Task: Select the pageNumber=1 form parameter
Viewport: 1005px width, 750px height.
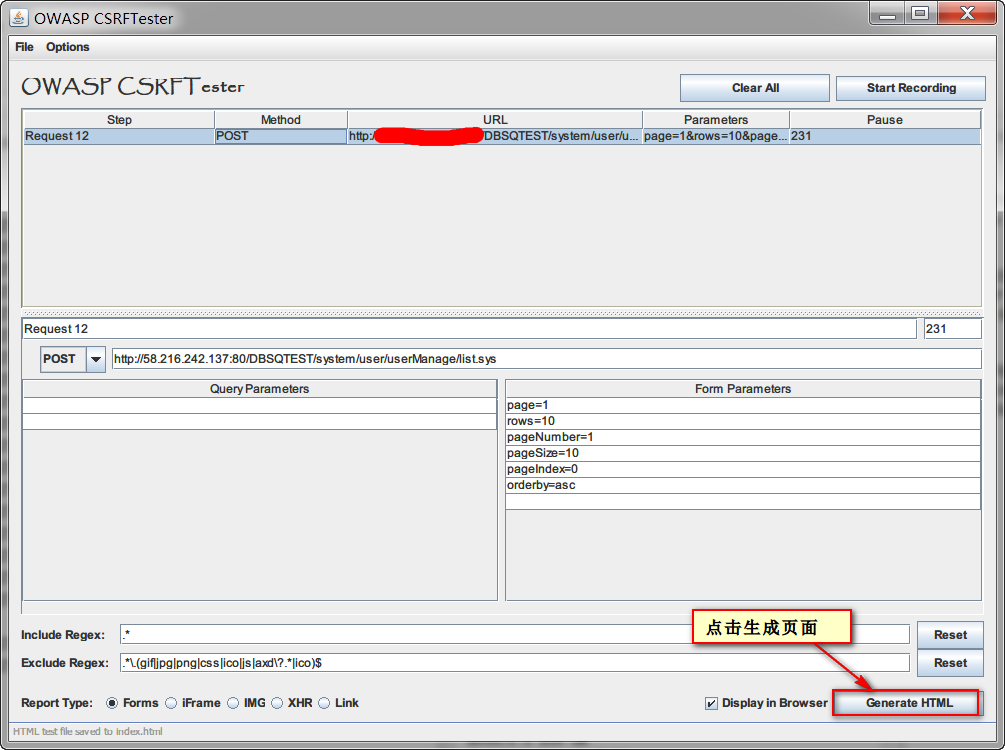Action: (743, 437)
